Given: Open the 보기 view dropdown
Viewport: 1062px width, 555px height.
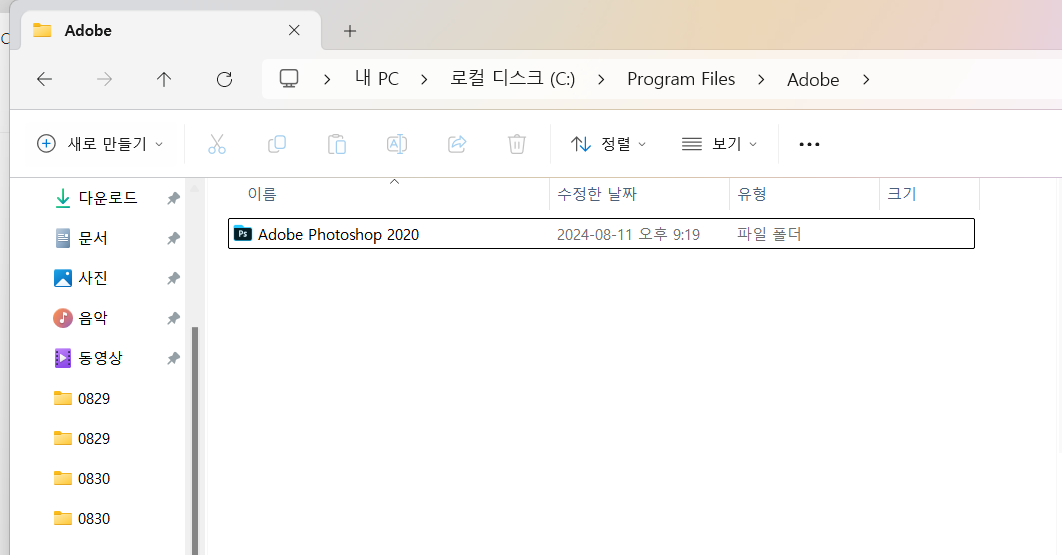Looking at the screenshot, I should pyautogui.click(x=719, y=144).
